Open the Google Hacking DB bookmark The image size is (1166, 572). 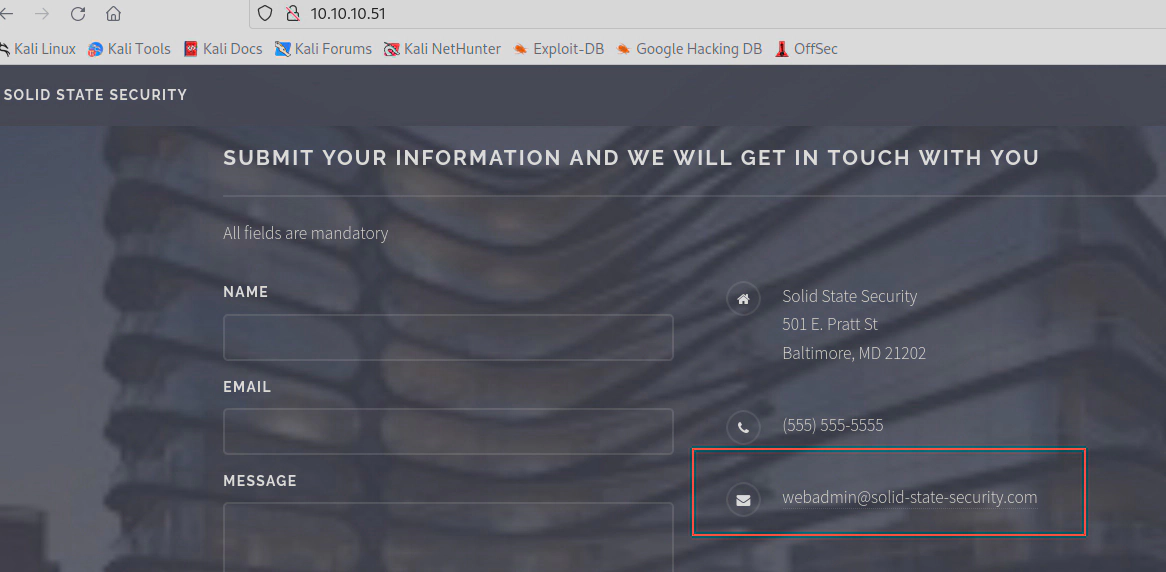(689, 49)
